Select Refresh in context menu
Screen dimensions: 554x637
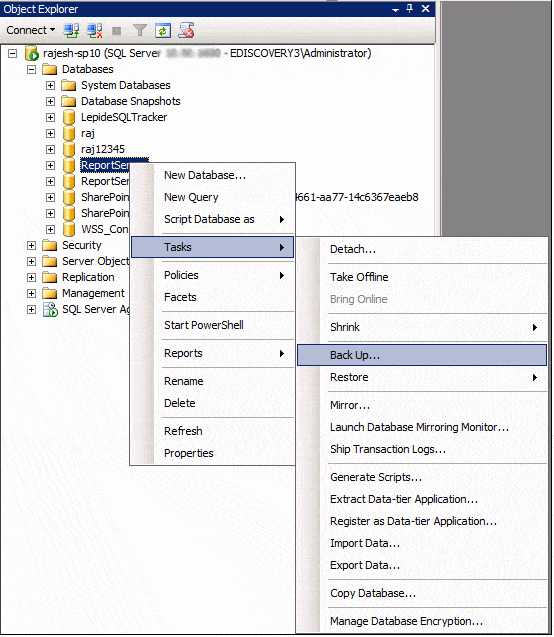coord(212,431)
